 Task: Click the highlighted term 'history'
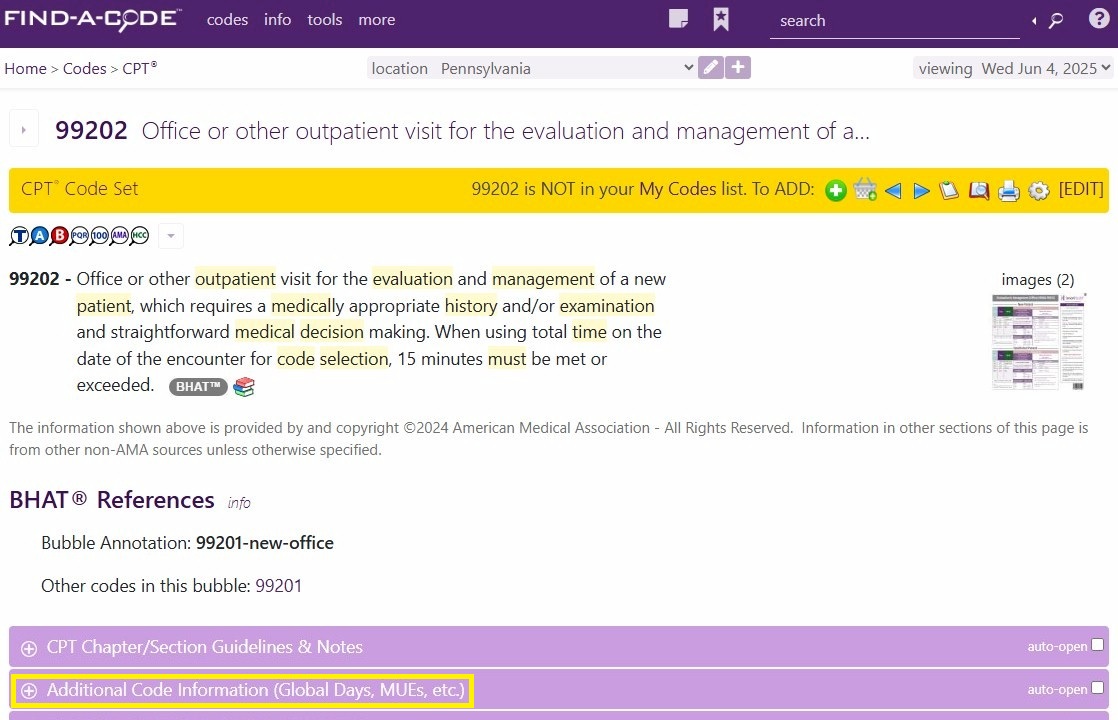tap(471, 306)
